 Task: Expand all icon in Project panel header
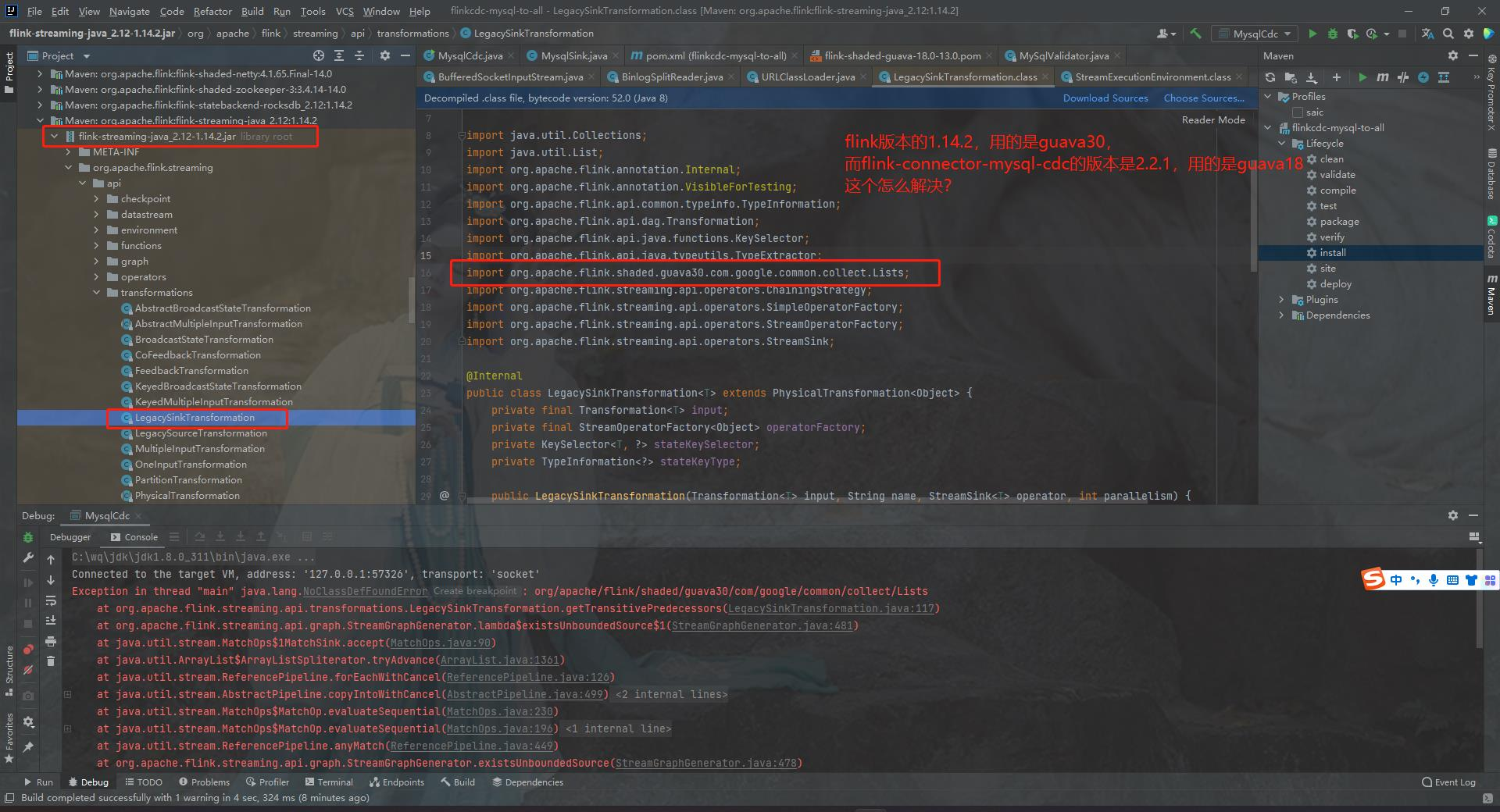point(339,55)
